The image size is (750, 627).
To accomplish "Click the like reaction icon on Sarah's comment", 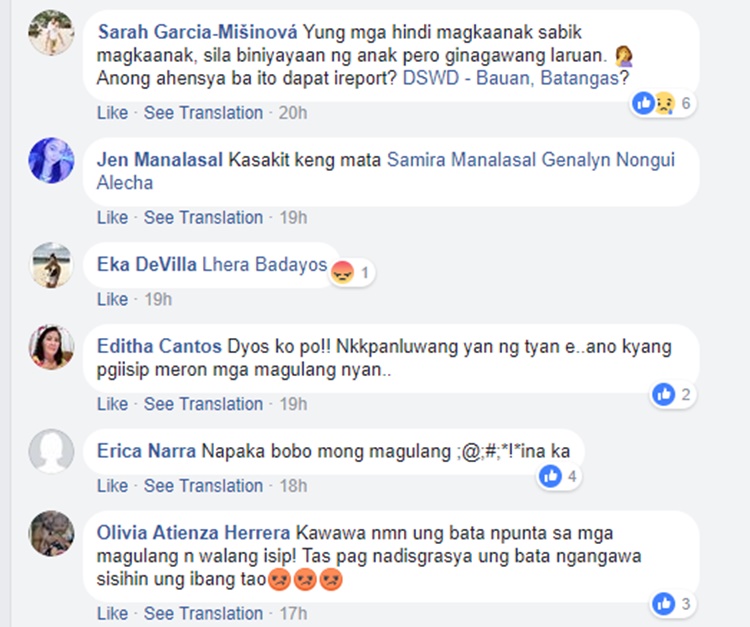I will pyautogui.click(x=643, y=103).
